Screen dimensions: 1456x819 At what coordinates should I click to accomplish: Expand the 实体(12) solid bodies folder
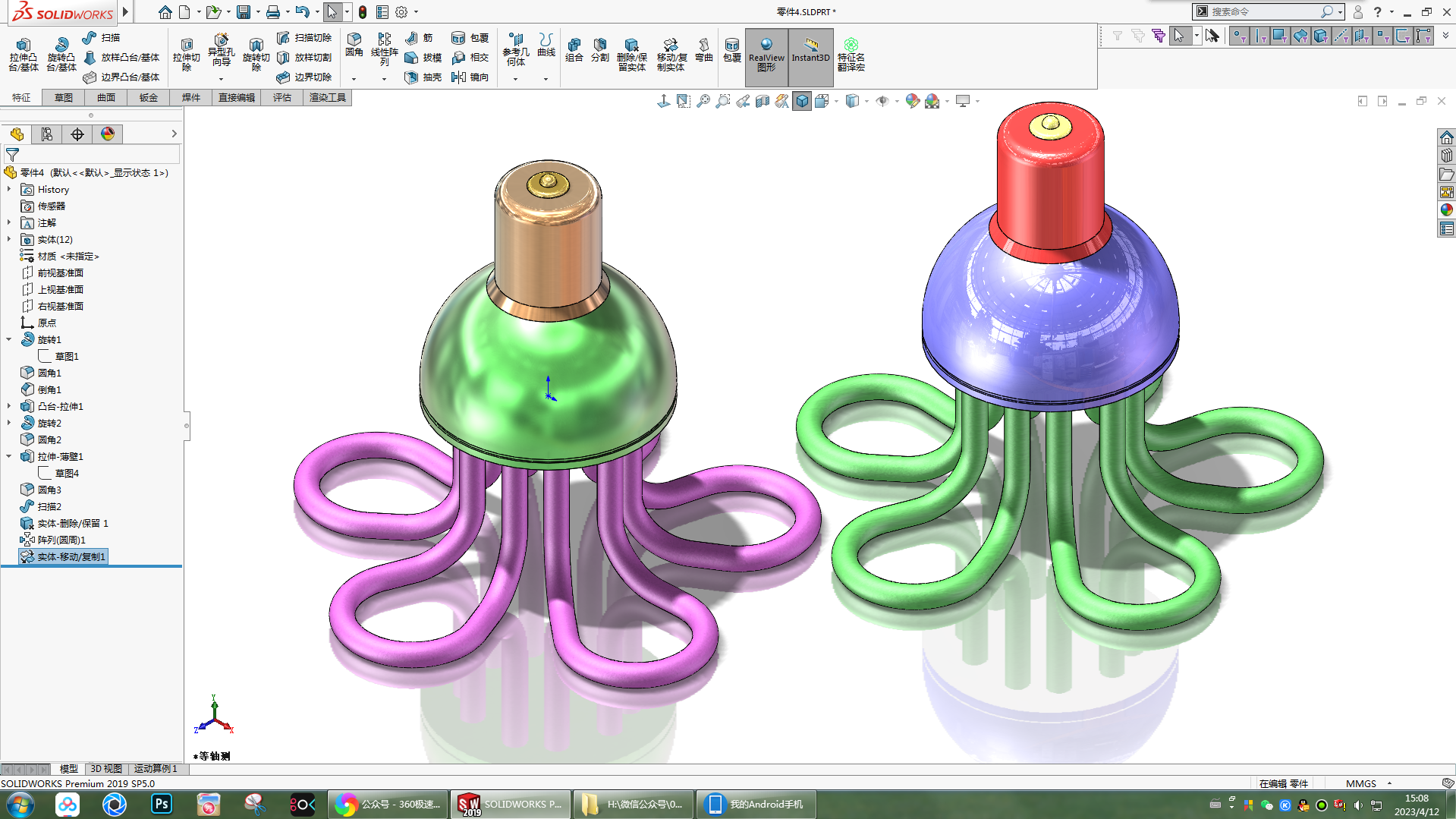[9, 240]
